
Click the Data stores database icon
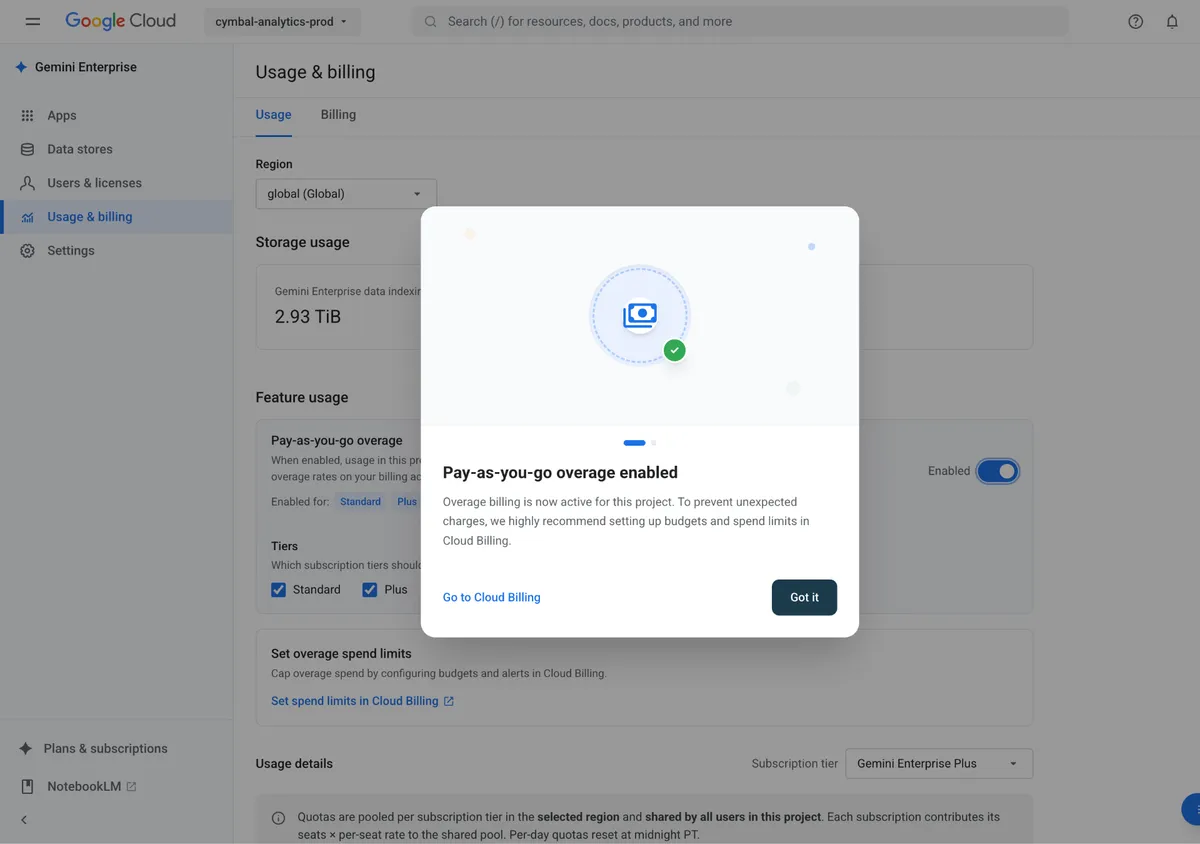click(x=27, y=149)
